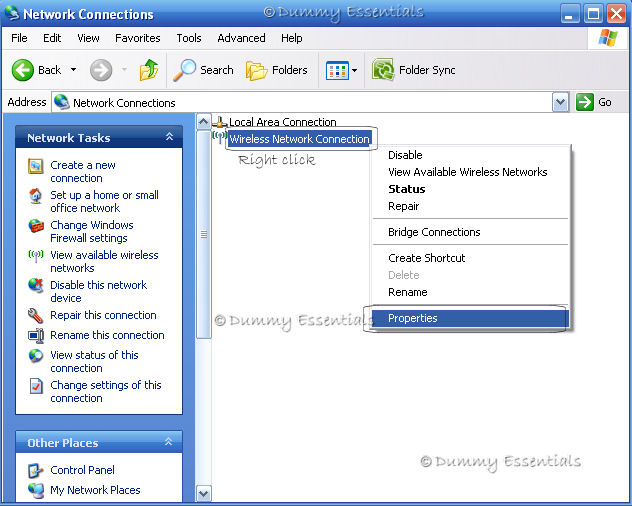The image size is (632, 506).
Task: Choose Status from the context menu
Action: coord(471,189)
